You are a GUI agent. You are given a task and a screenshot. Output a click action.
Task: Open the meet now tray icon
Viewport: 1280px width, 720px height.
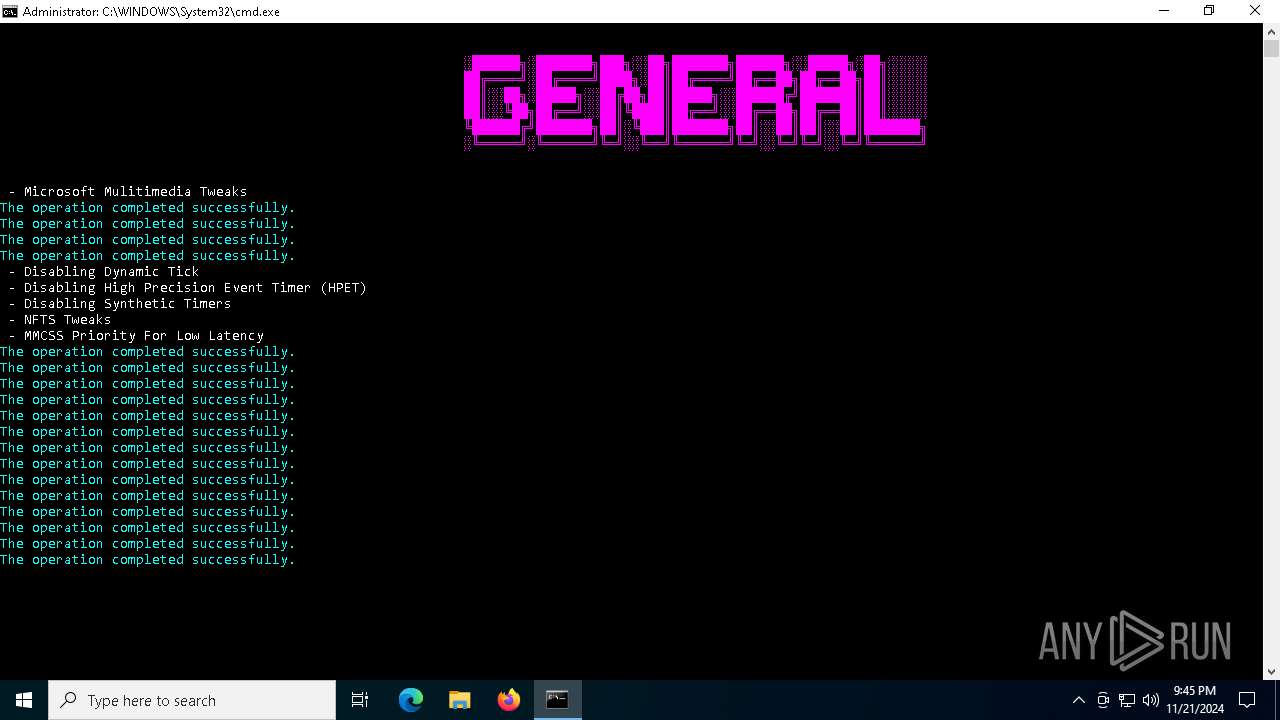pos(1103,700)
